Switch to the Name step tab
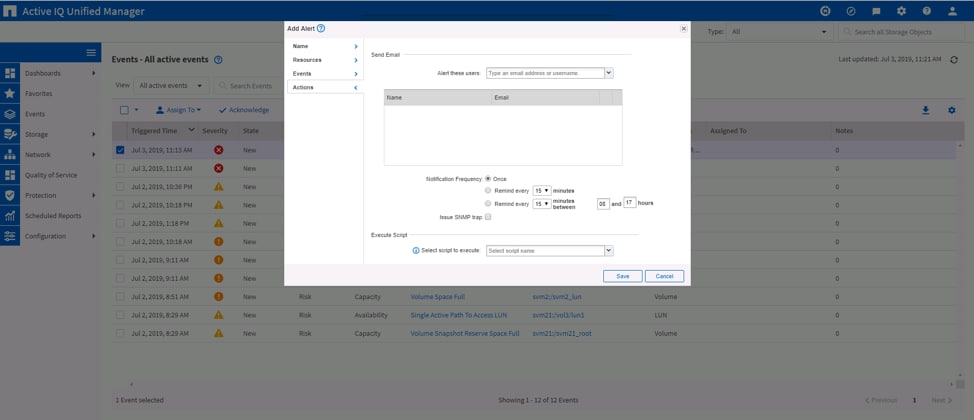This screenshot has height=420, width=974. coord(325,47)
